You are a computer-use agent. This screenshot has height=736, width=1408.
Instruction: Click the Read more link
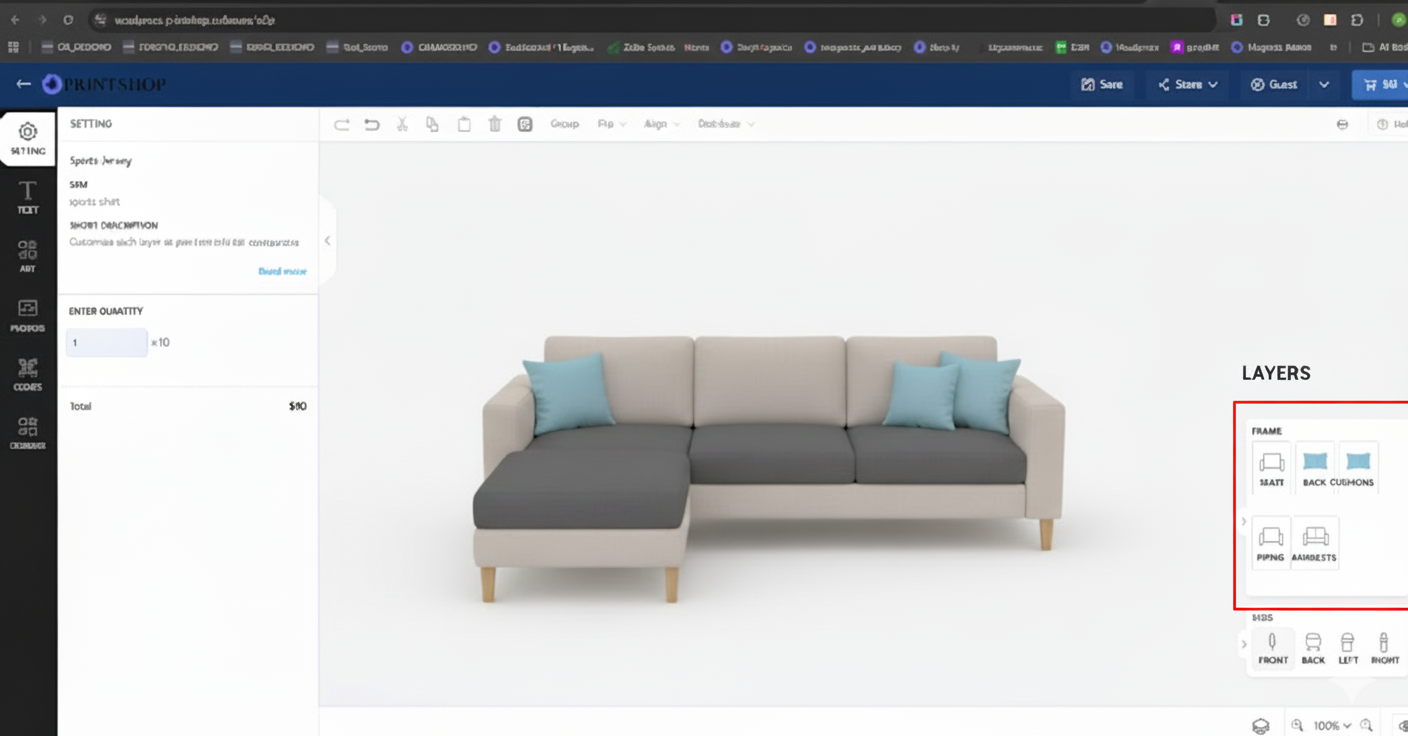[x=282, y=271]
